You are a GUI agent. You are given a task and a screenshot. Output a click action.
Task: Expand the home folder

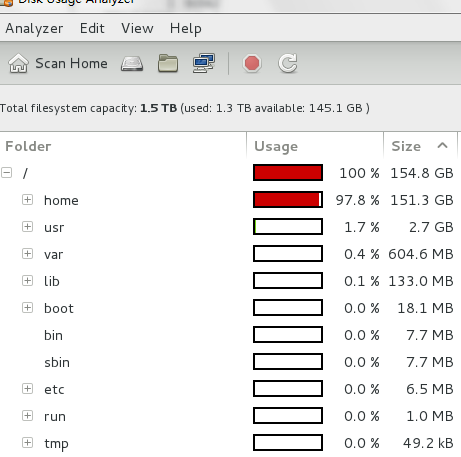tap(27, 200)
